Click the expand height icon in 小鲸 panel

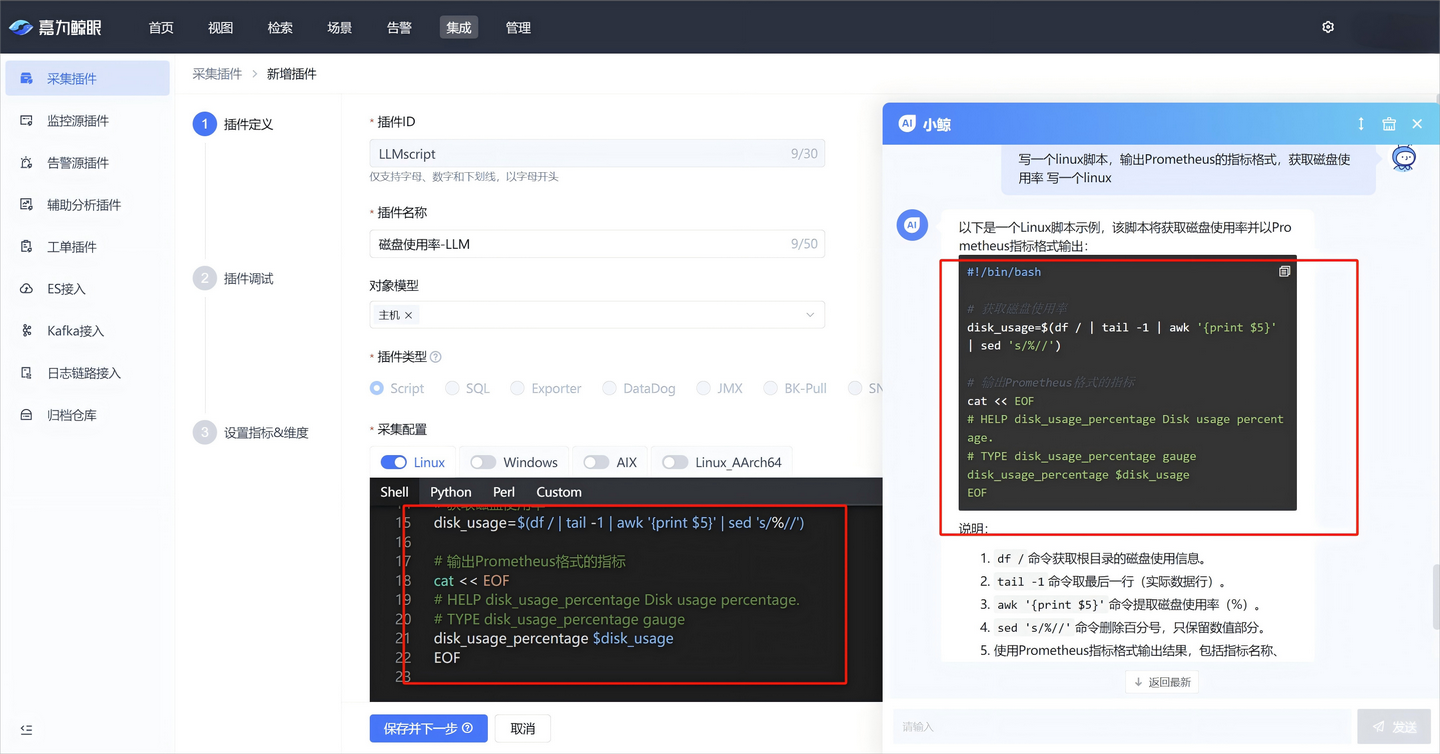point(1361,124)
